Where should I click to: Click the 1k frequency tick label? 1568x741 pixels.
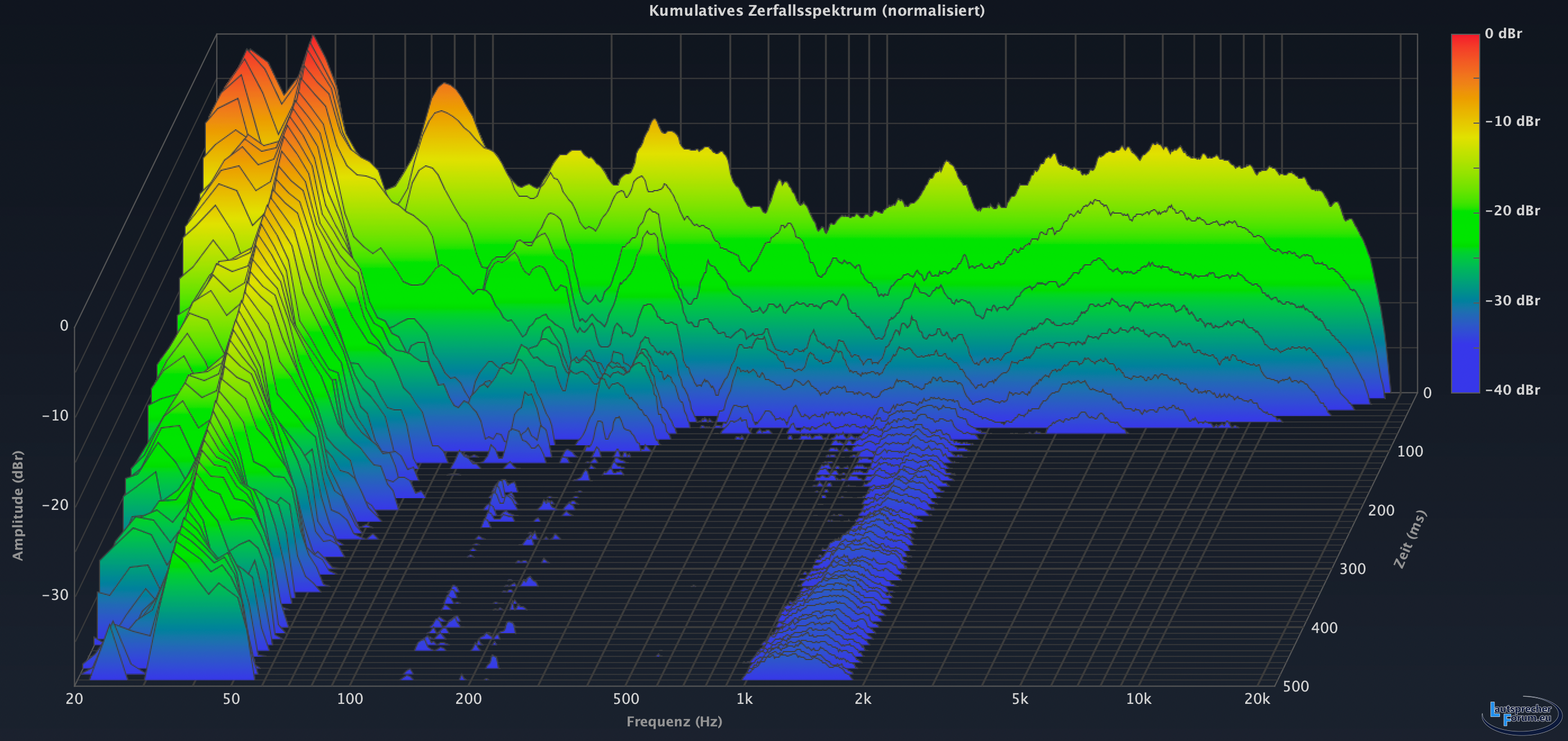744,699
